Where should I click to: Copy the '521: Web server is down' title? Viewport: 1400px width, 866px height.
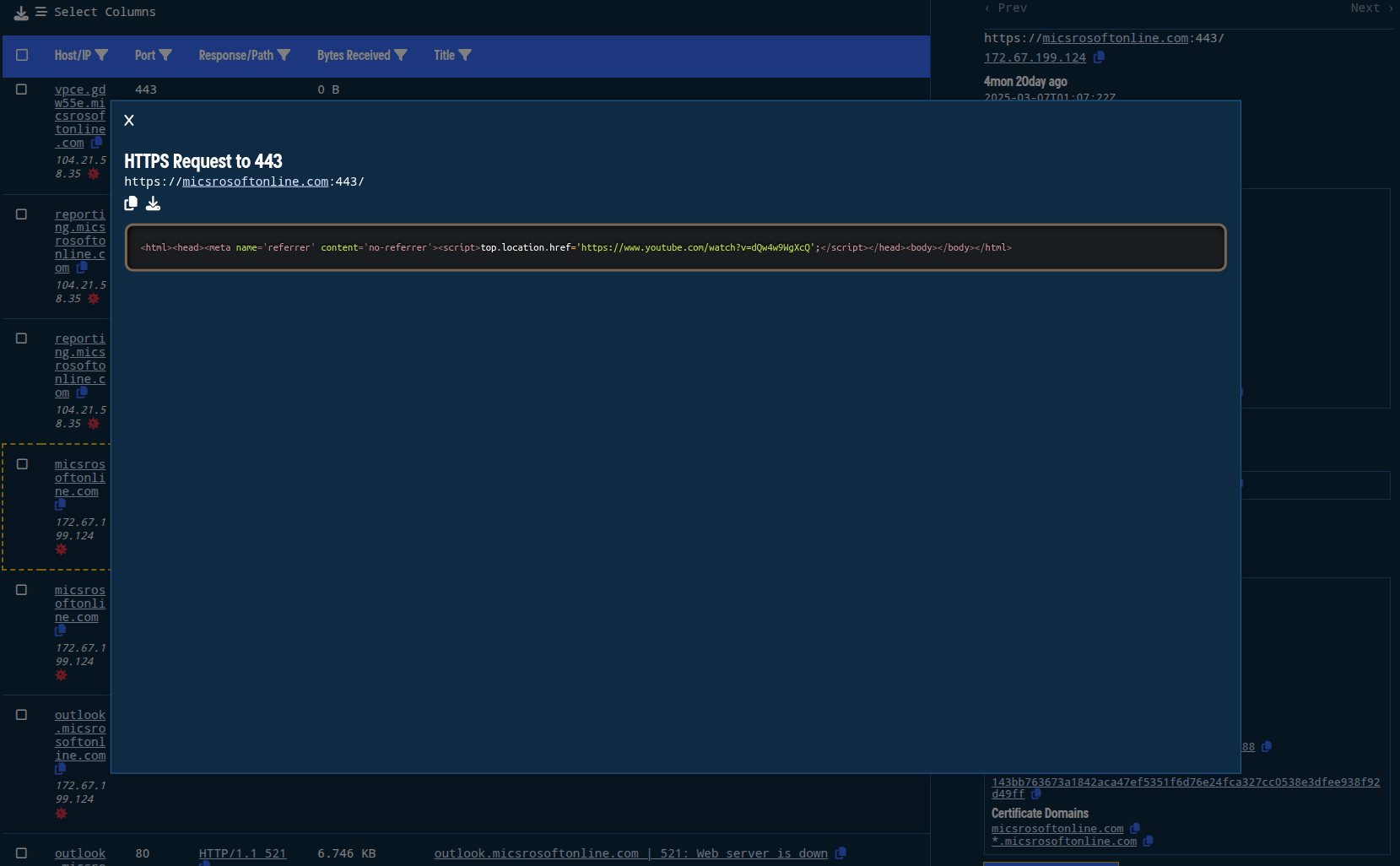841,853
